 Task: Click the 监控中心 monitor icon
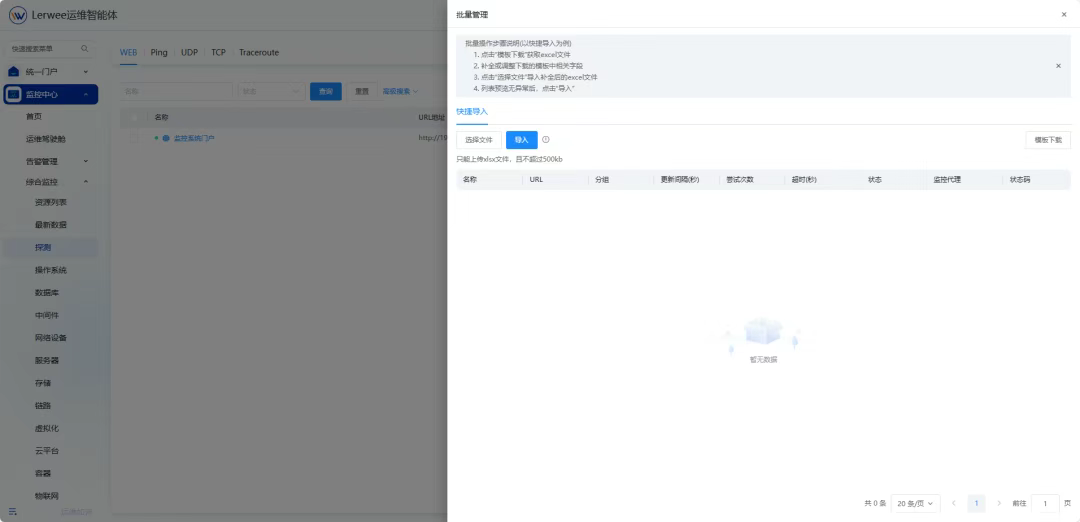[14, 95]
